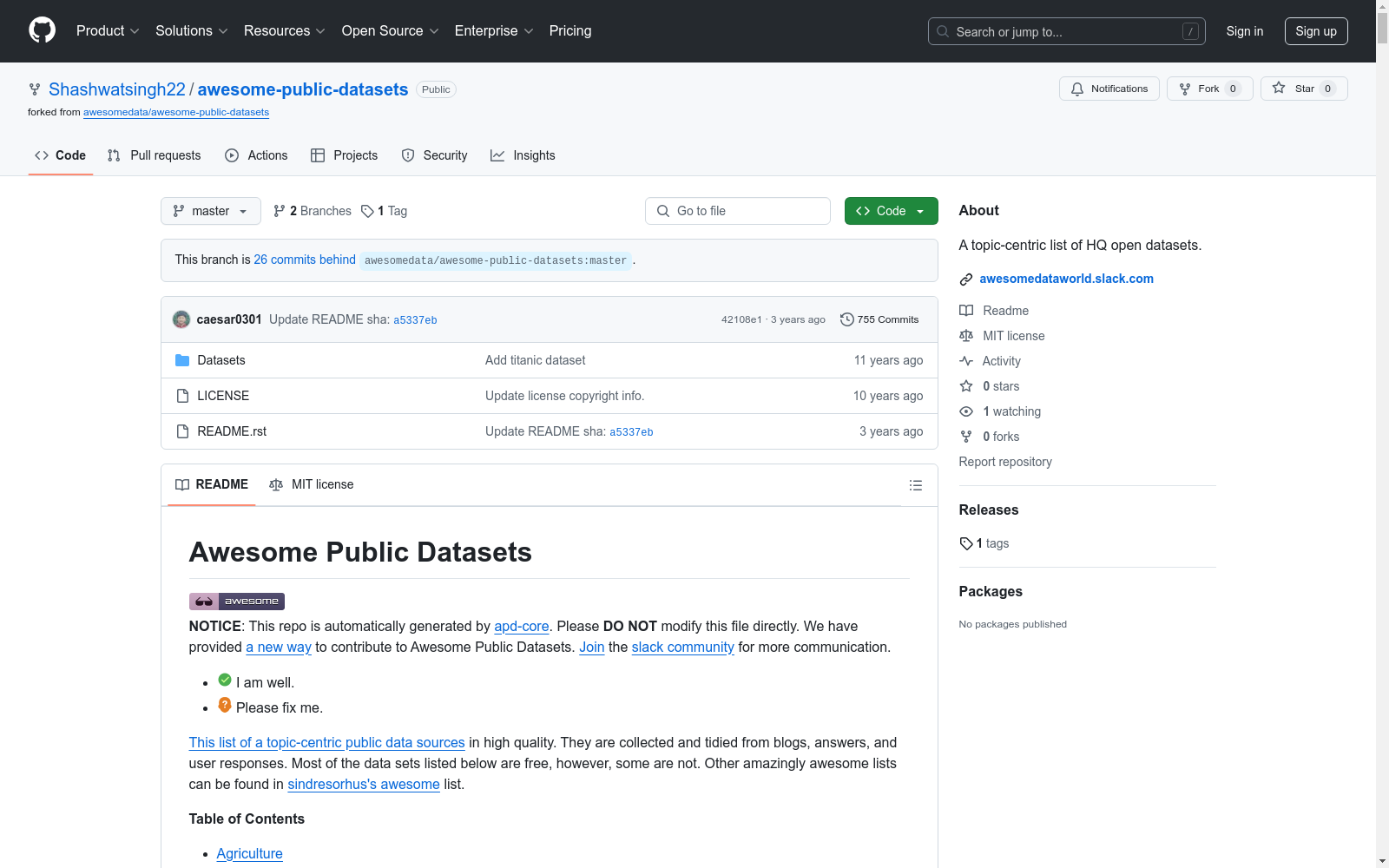Switch to the MIT license tab
This screenshot has height=868, width=1389.
click(312, 484)
